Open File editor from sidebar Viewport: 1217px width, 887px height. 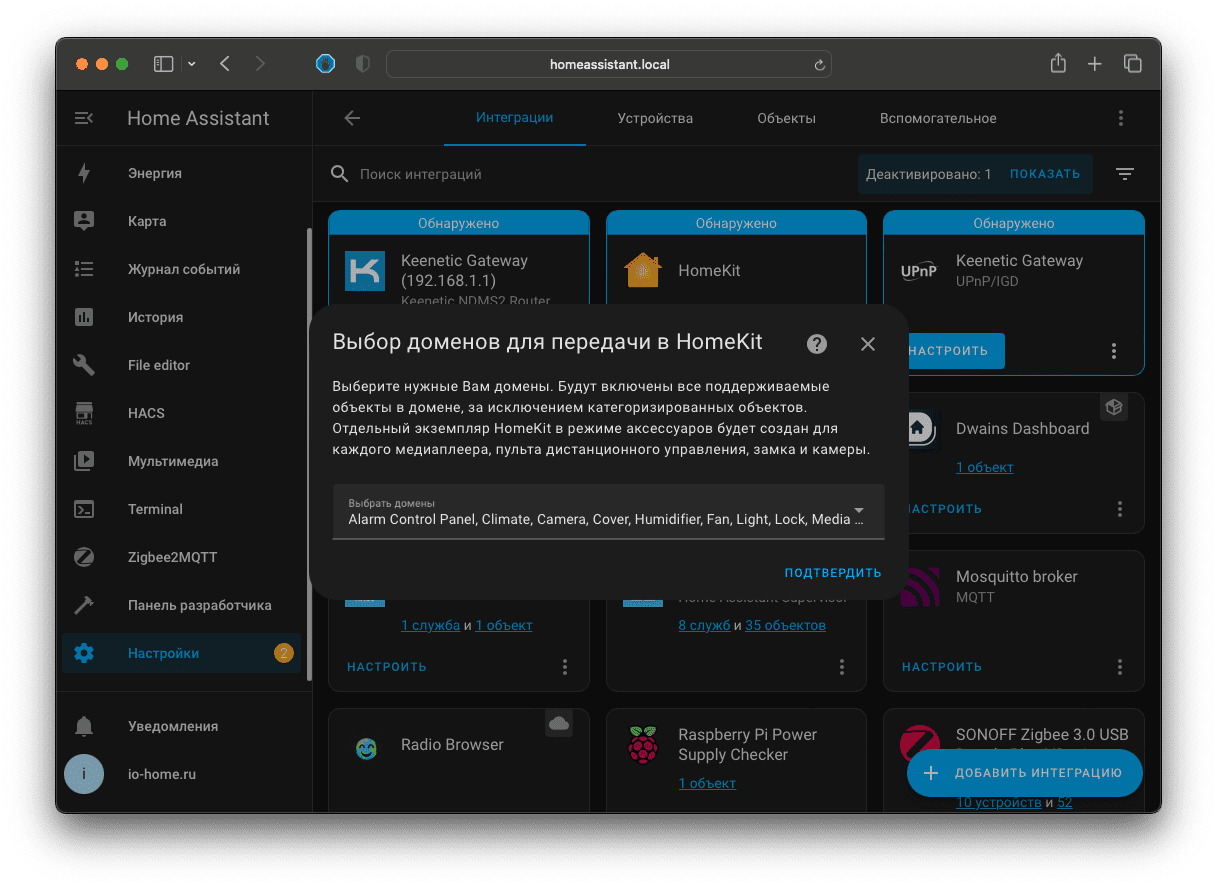click(x=181, y=365)
